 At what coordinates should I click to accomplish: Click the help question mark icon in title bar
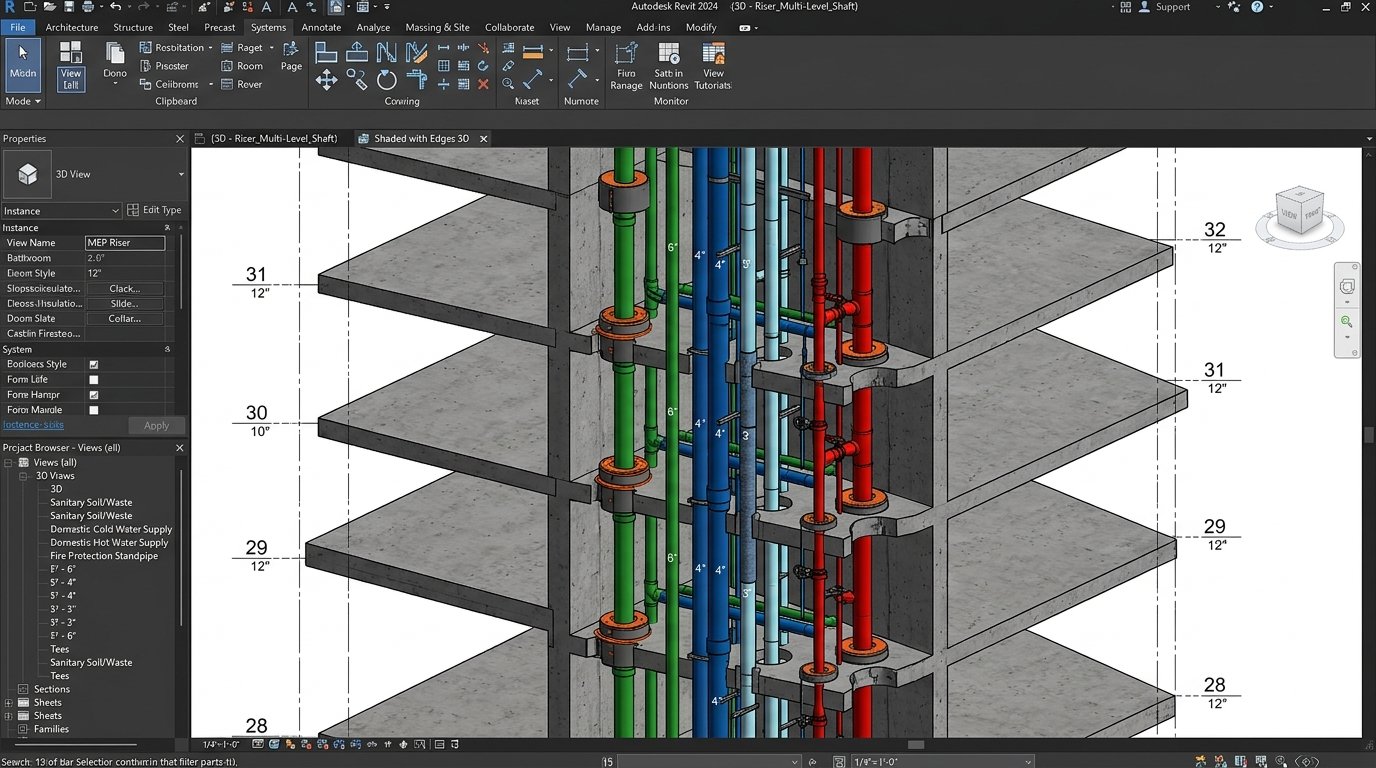(x=1258, y=7)
